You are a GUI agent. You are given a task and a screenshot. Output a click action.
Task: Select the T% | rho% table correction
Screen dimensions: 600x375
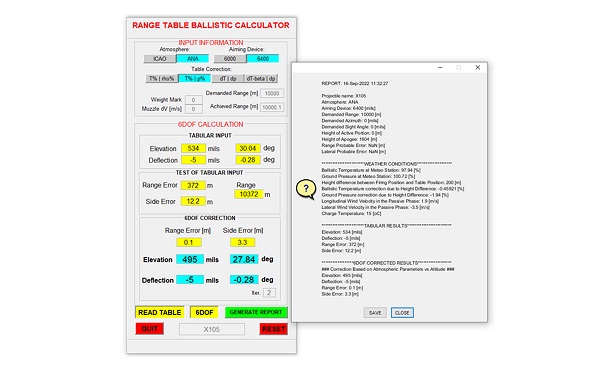click(x=161, y=78)
